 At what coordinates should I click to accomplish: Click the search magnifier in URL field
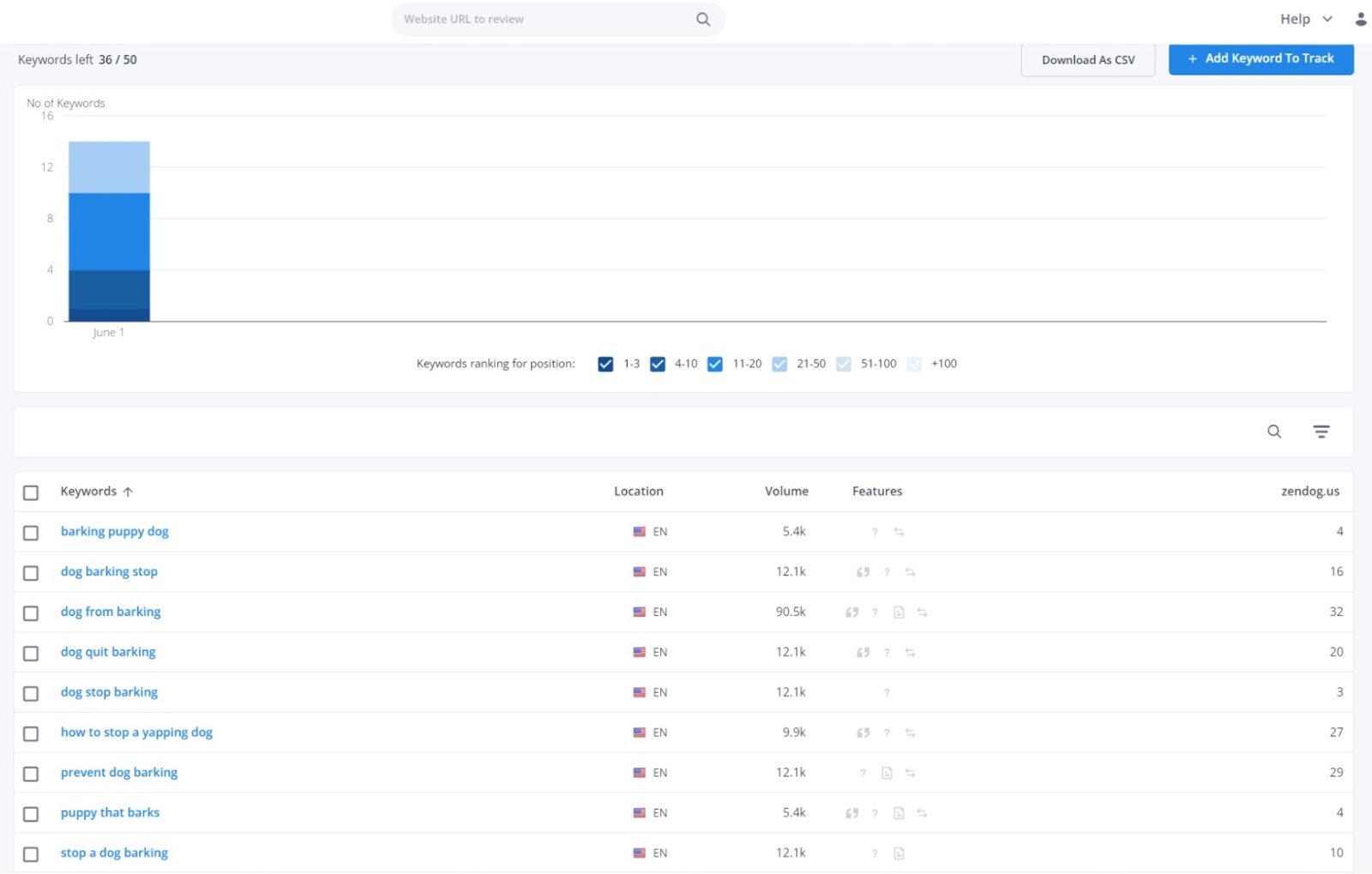click(x=703, y=19)
